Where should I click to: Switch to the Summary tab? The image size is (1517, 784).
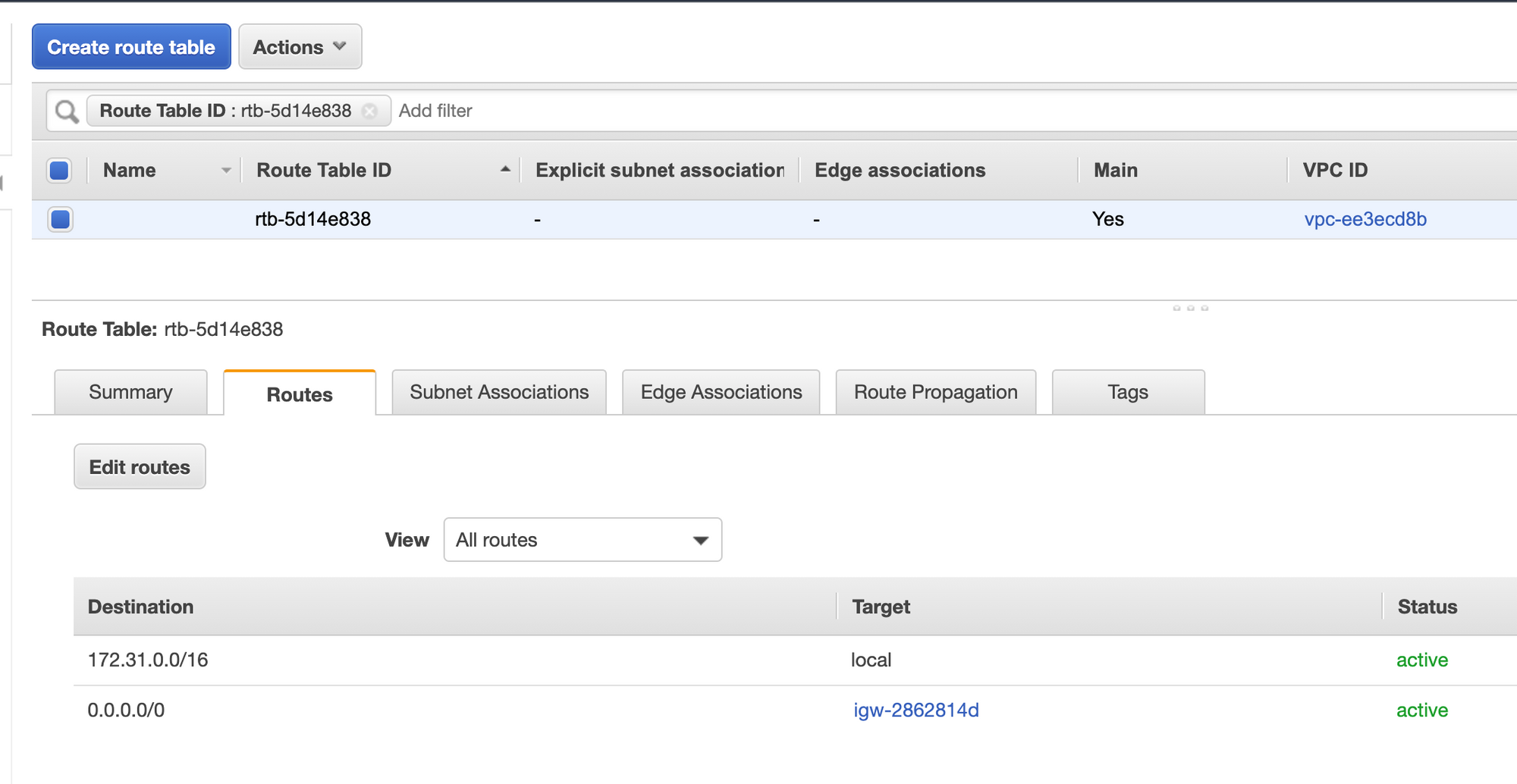(x=130, y=392)
